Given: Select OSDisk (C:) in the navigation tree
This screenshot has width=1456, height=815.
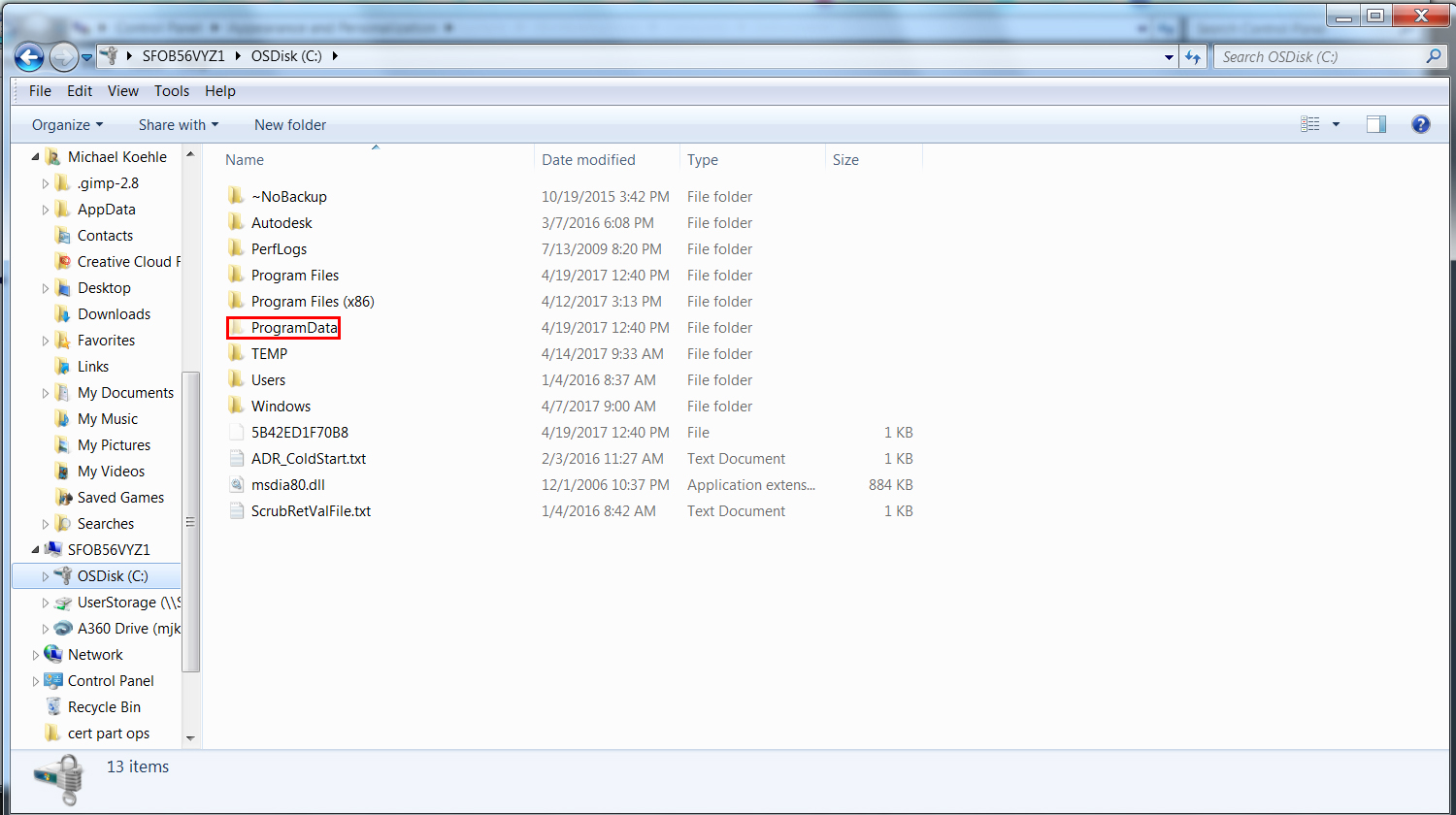Looking at the screenshot, I should 113,575.
